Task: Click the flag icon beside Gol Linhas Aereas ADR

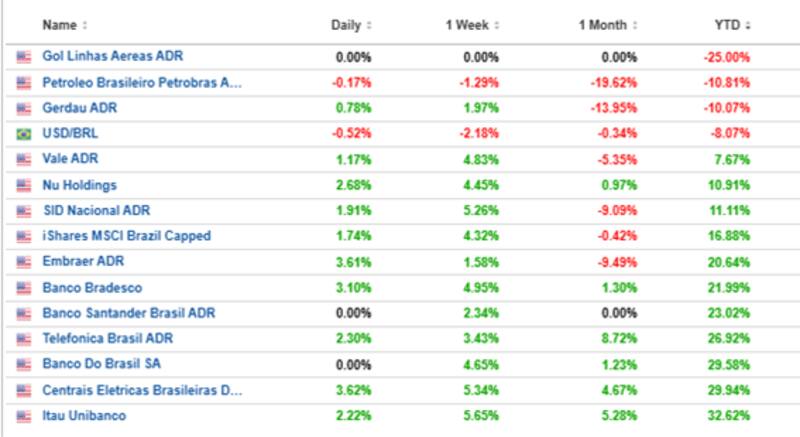Action: [x=23, y=57]
